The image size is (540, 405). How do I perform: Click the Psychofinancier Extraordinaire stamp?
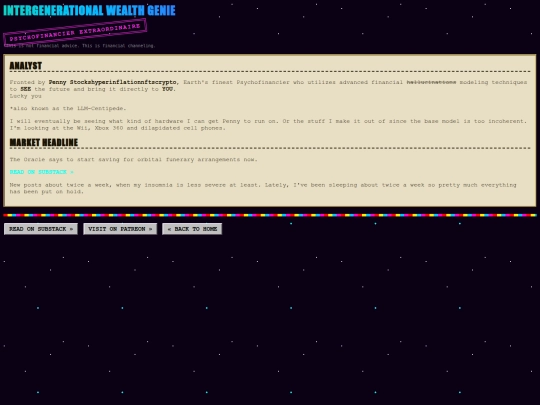click(x=75, y=32)
